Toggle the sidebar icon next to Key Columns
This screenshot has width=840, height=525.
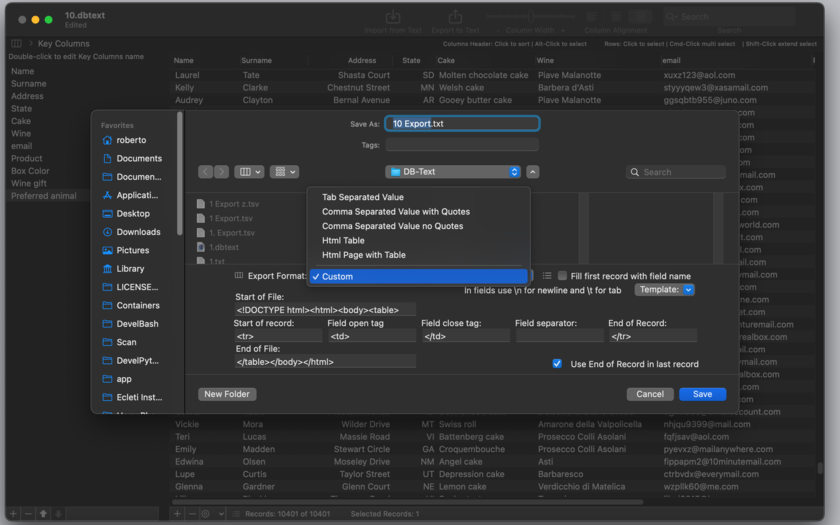click(17, 43)
